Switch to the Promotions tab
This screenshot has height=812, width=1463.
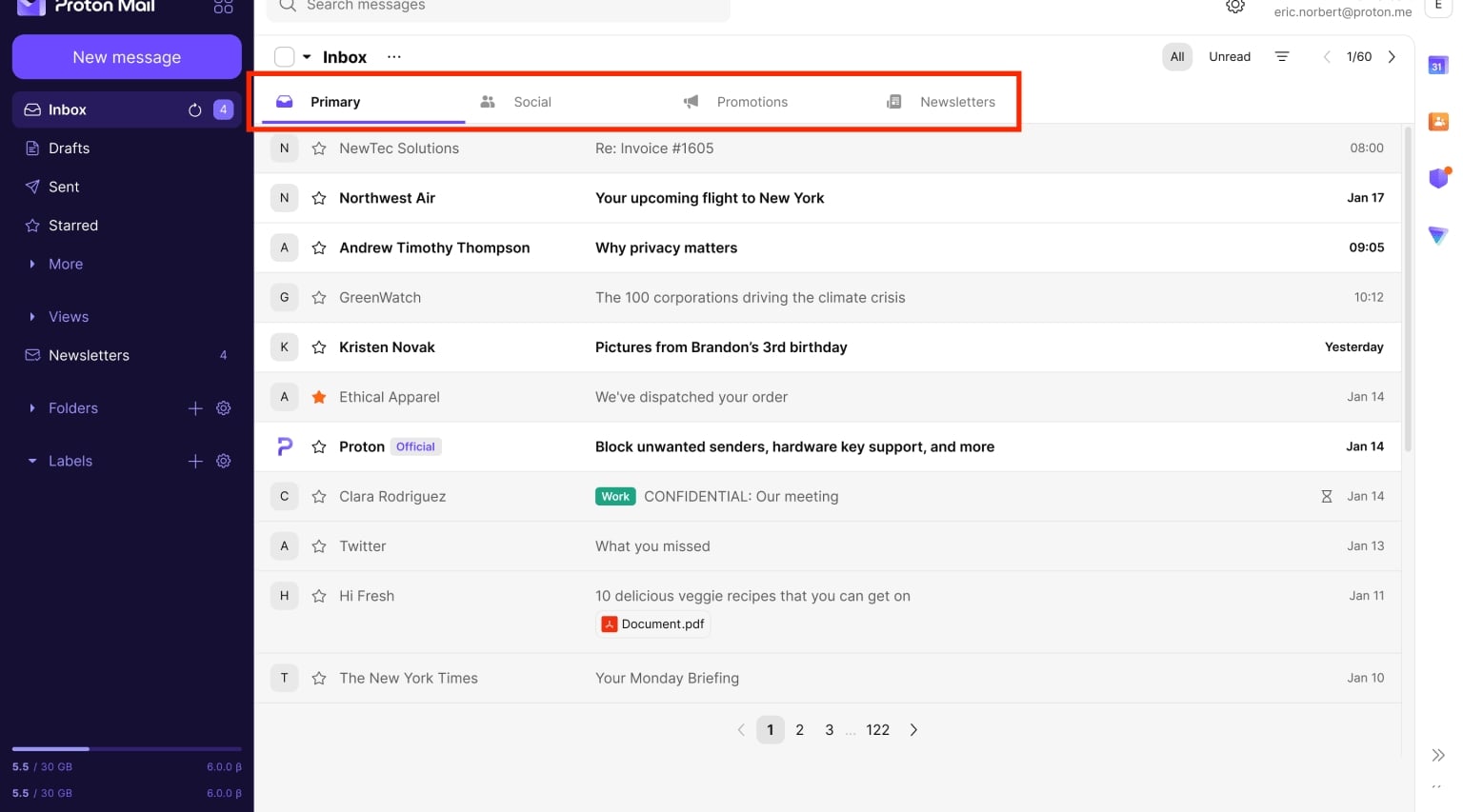point(735,102)
